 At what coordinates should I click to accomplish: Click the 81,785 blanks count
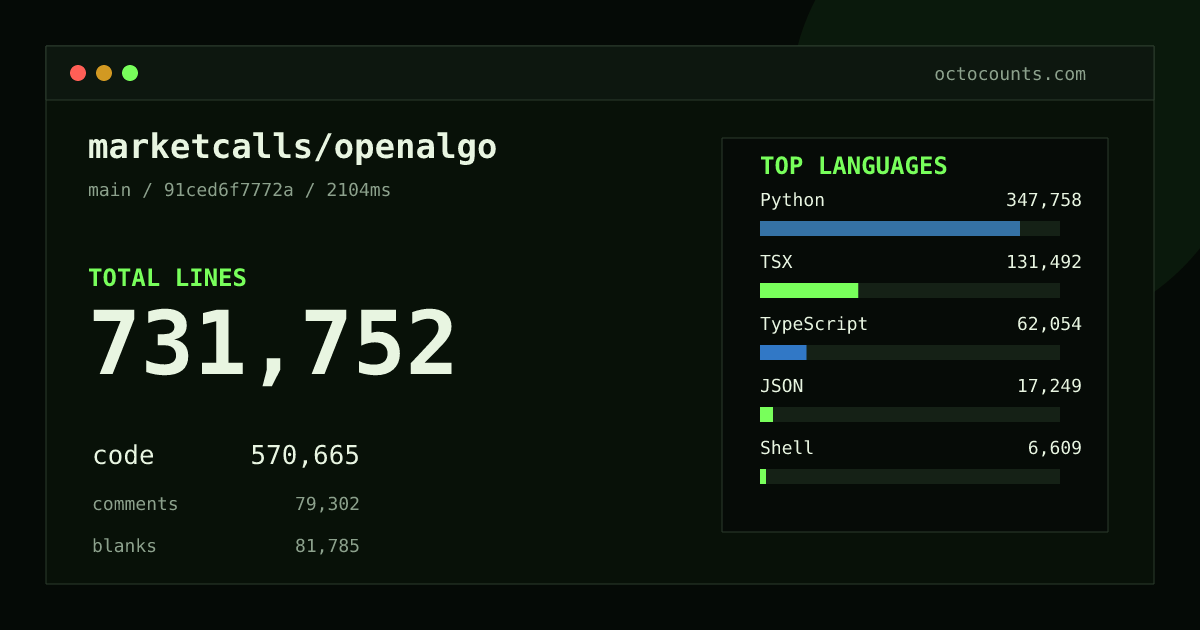(327, 546)
